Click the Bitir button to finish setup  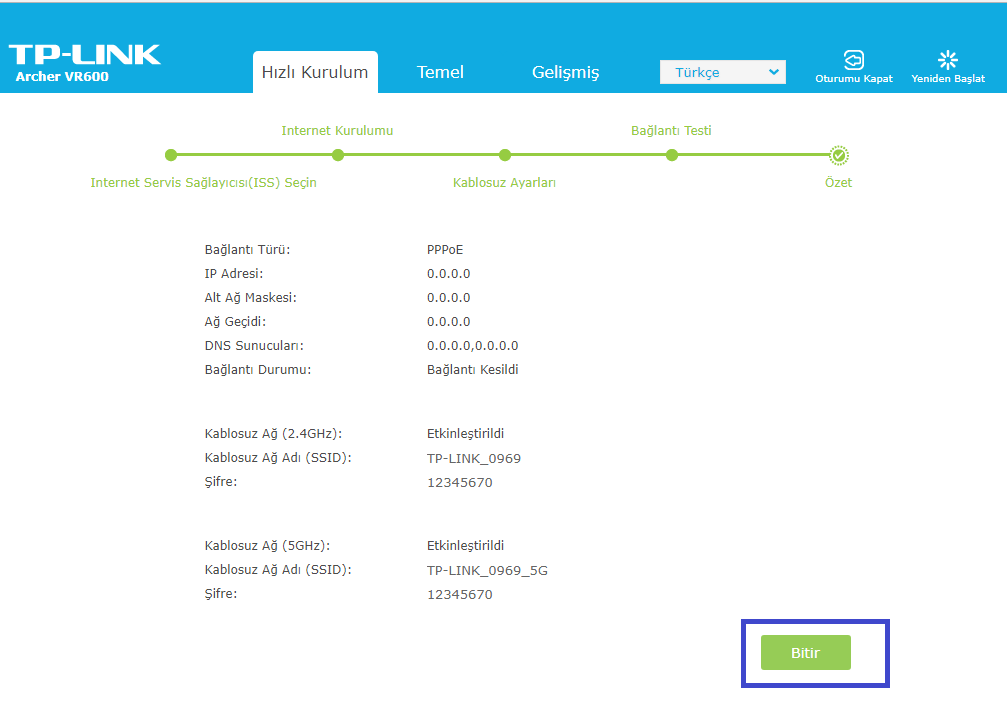pyautogui.click(x=804, y=652)
